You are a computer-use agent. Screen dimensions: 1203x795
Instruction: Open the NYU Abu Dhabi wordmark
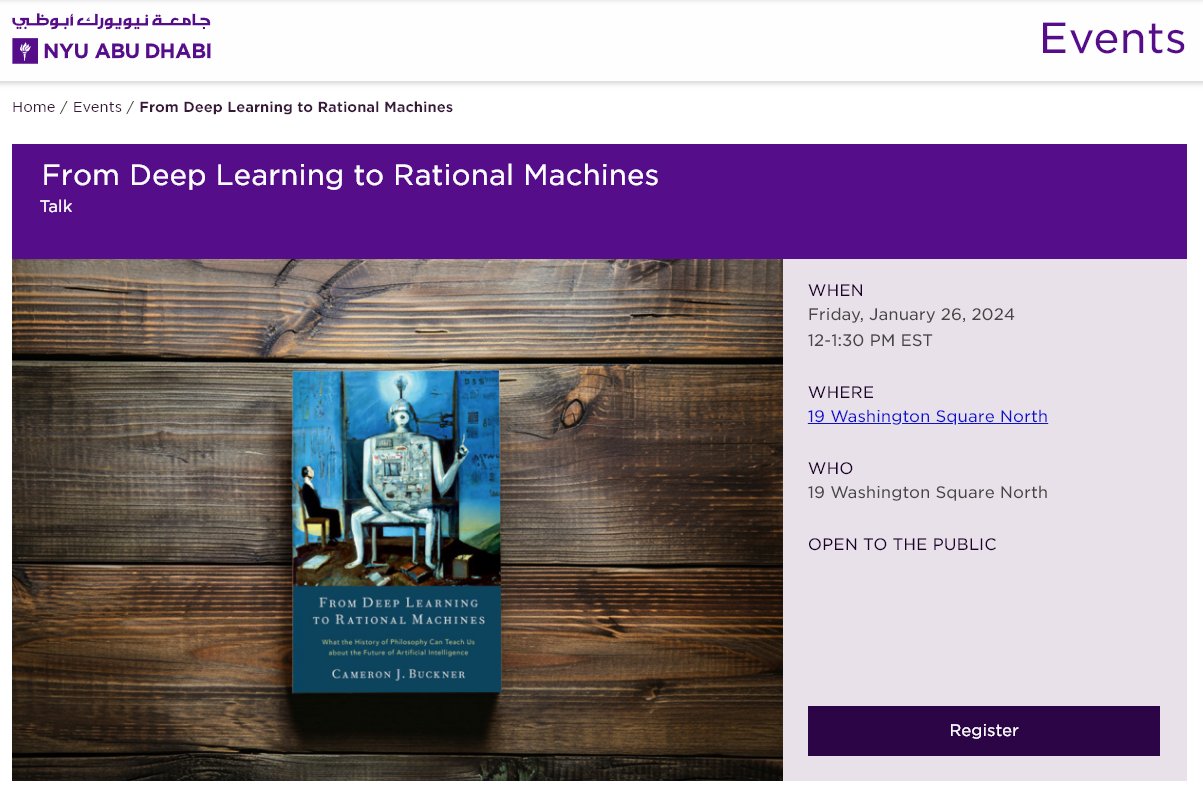tap(127, 51)
